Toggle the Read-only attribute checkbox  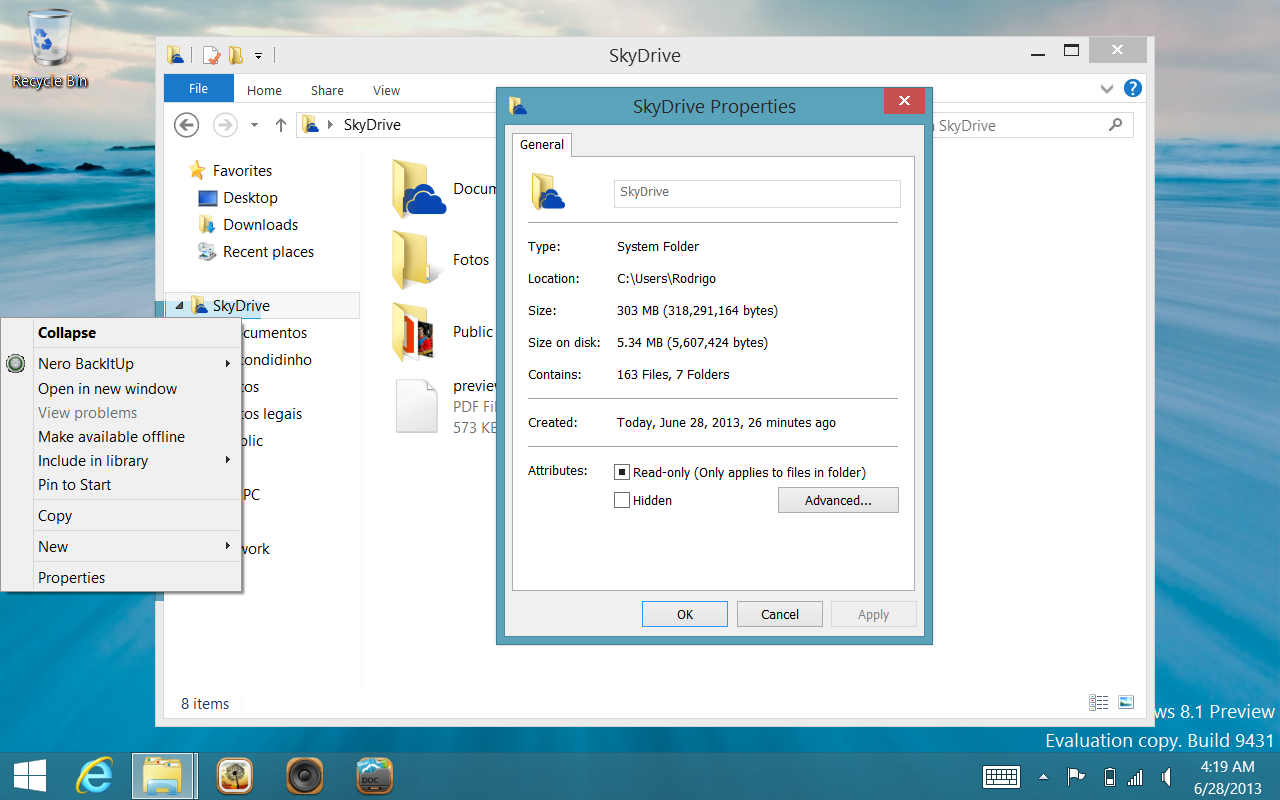[x=622, y=473]
